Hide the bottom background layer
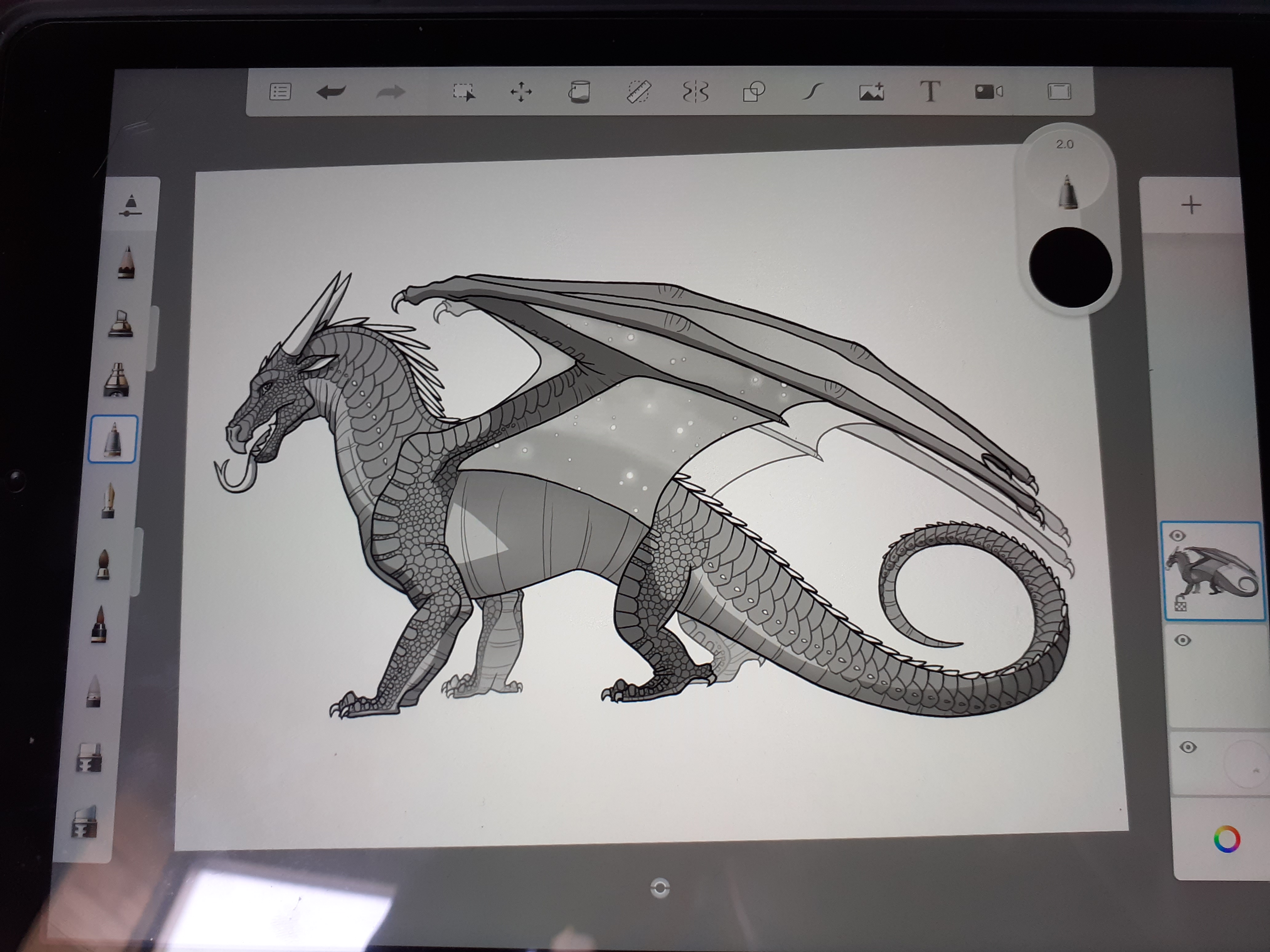1270x952 pixels. pyautogui.click(x=1187, y=747)
